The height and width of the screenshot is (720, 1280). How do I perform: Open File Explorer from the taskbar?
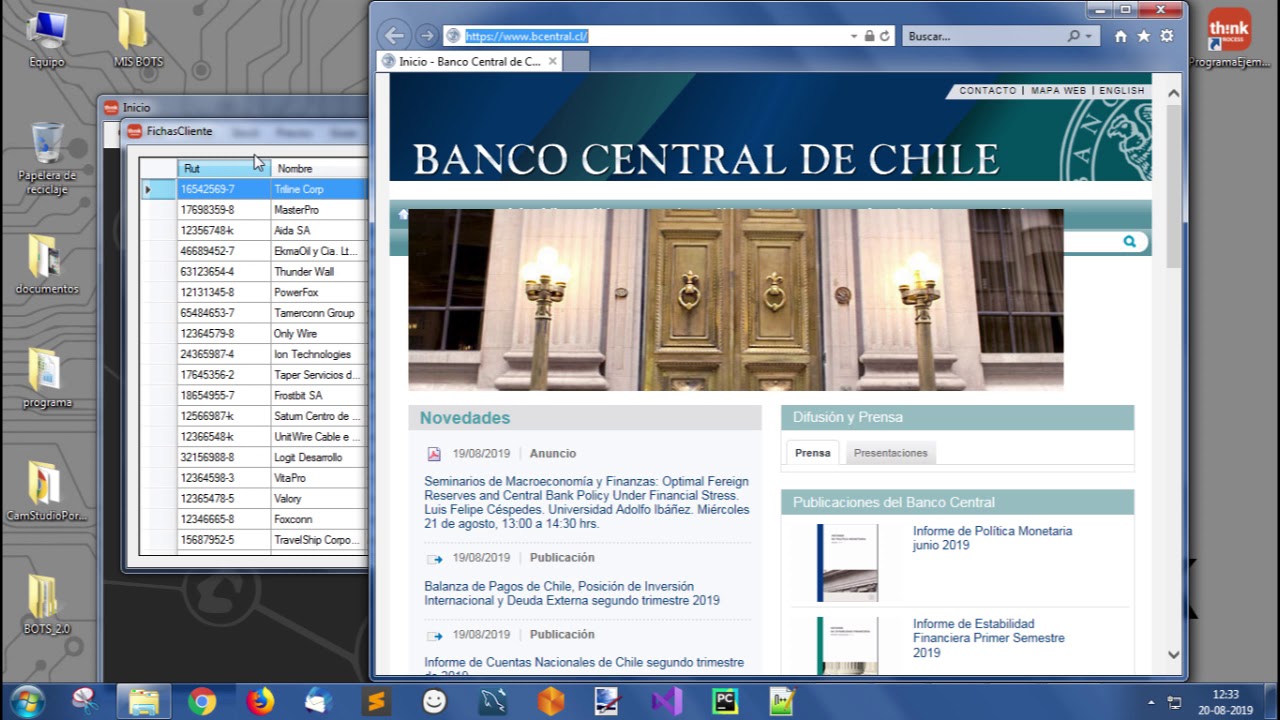(144, 702)
